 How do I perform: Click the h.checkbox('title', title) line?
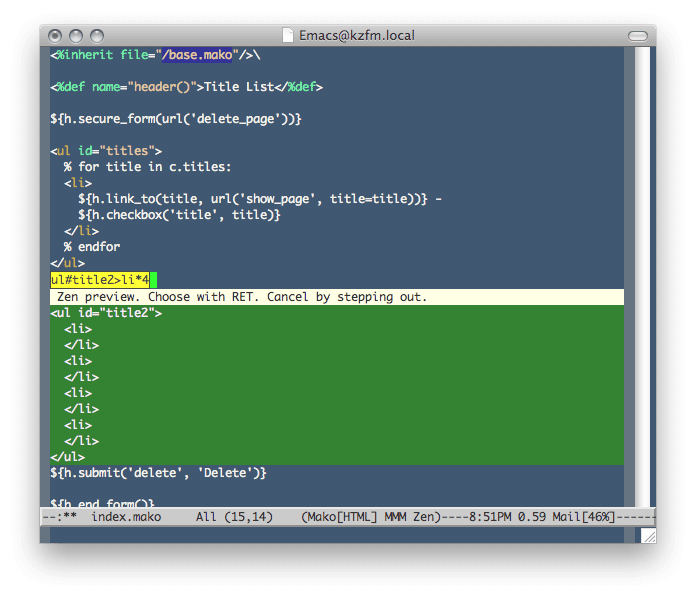[179, 215]
